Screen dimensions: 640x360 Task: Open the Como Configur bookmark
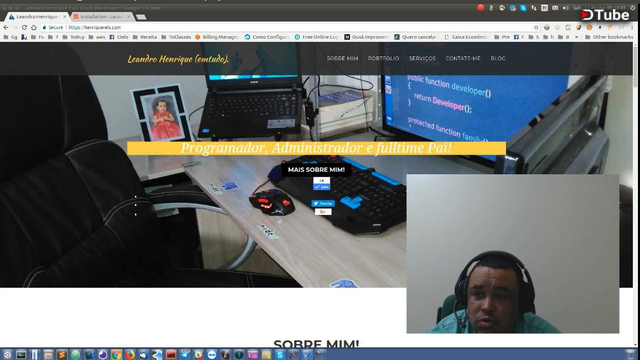tap(267, 37)
